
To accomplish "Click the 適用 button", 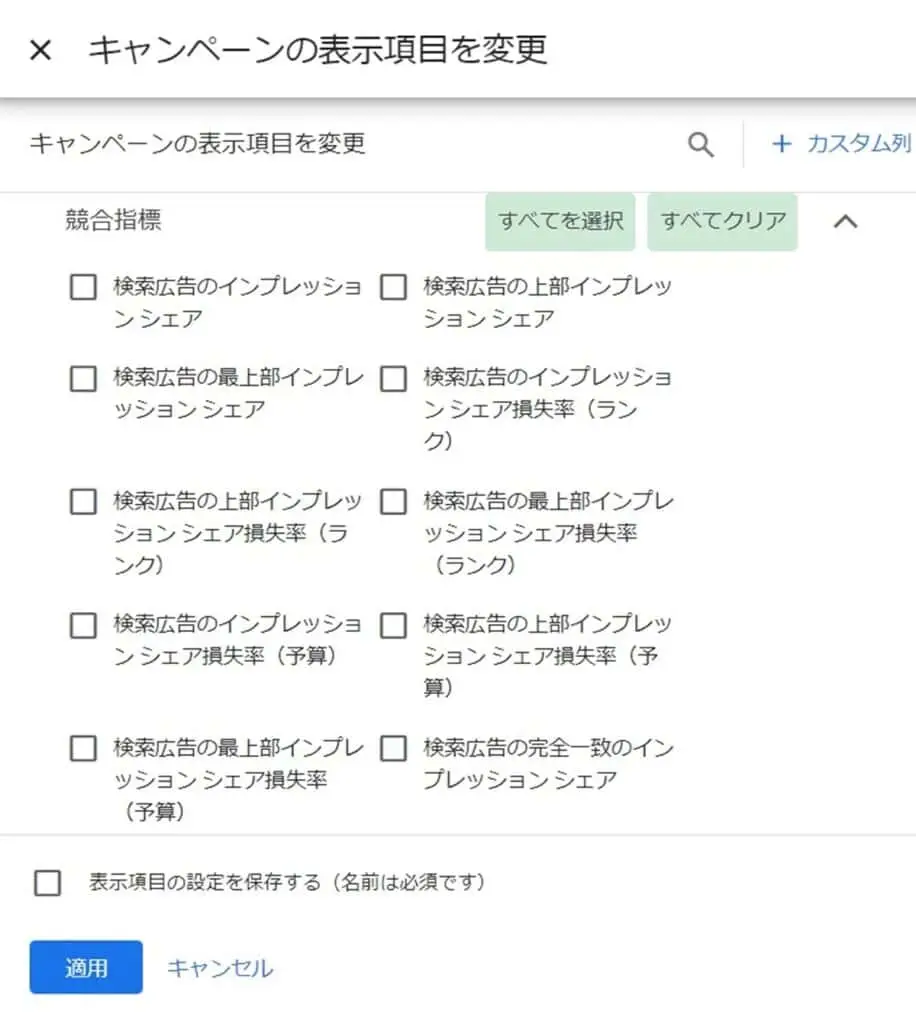I will [86, 967].
